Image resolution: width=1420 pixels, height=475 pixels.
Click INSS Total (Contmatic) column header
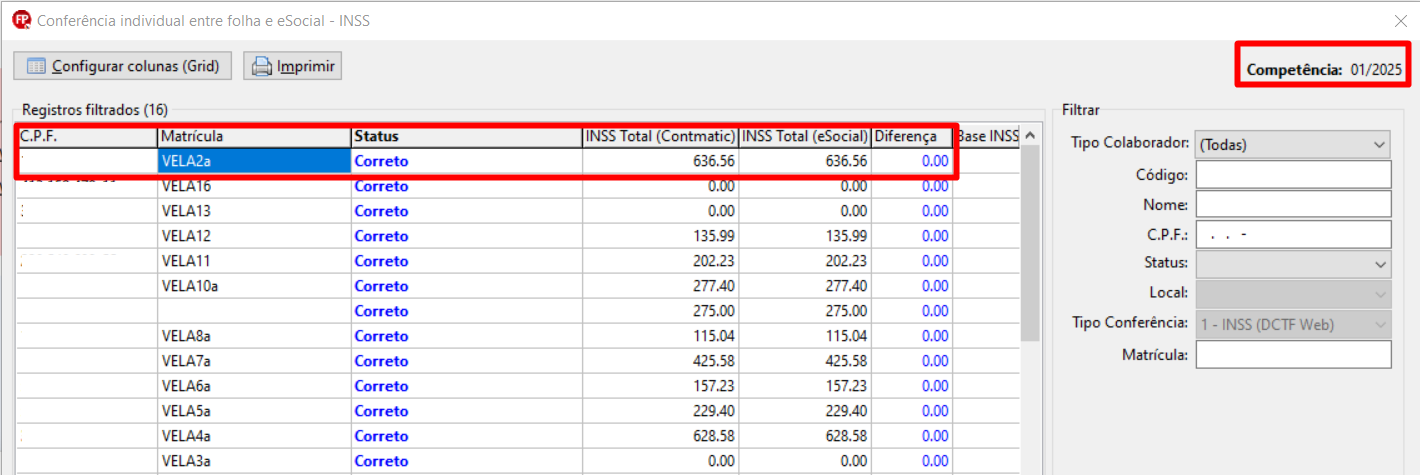661,136
